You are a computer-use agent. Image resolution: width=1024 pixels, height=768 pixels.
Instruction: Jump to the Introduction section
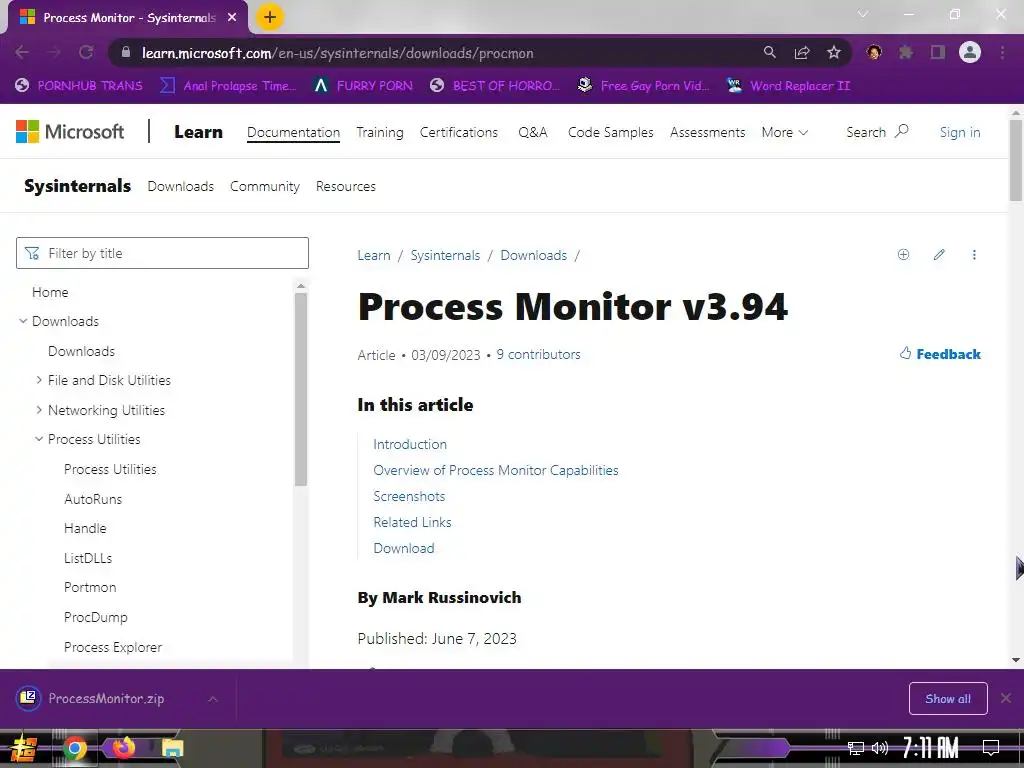click(410, 444)
